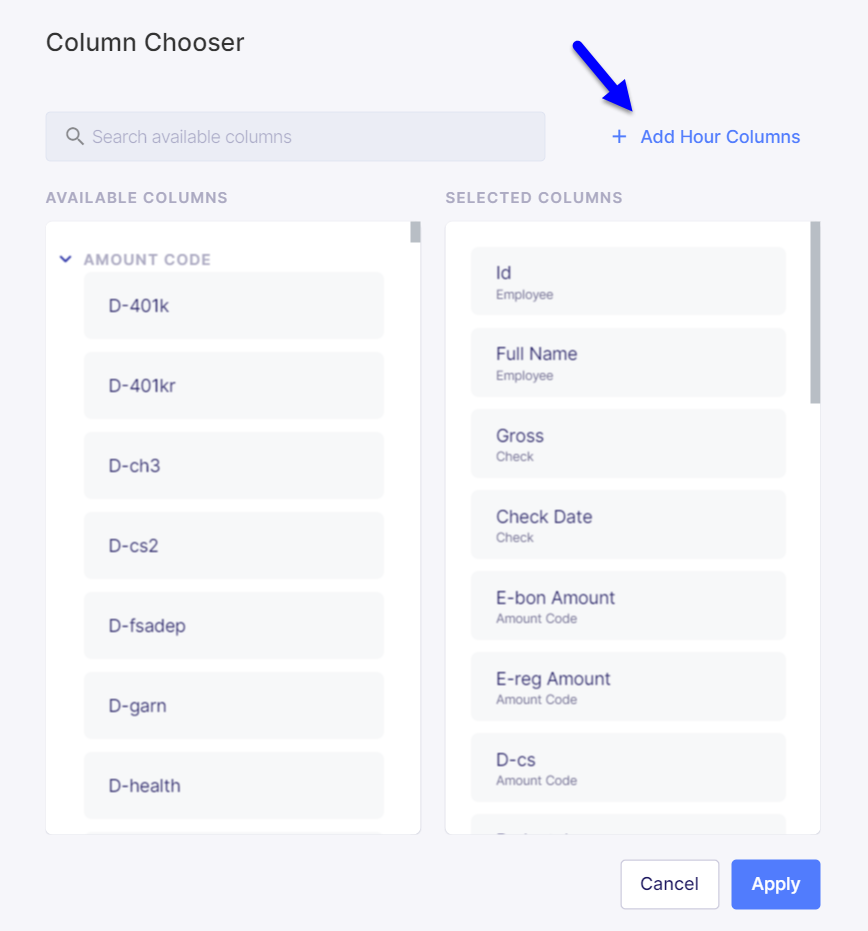The image size is (868, 931).
Task: Click Full Name in selected columns
Action: coord(628,363)
